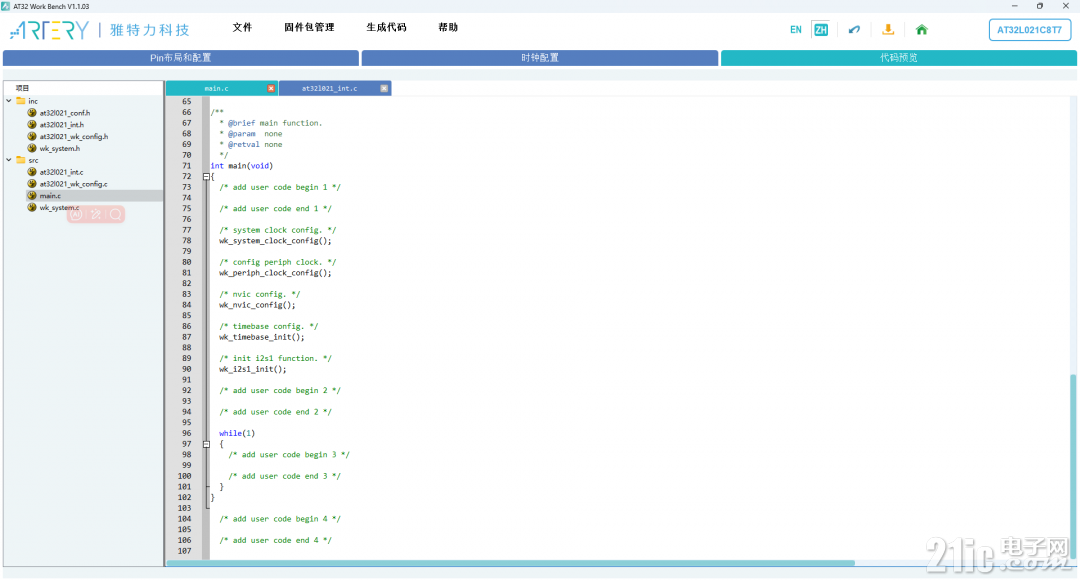
Task: Open at32l021_conf.h in the tree
Action: (65, 113)
